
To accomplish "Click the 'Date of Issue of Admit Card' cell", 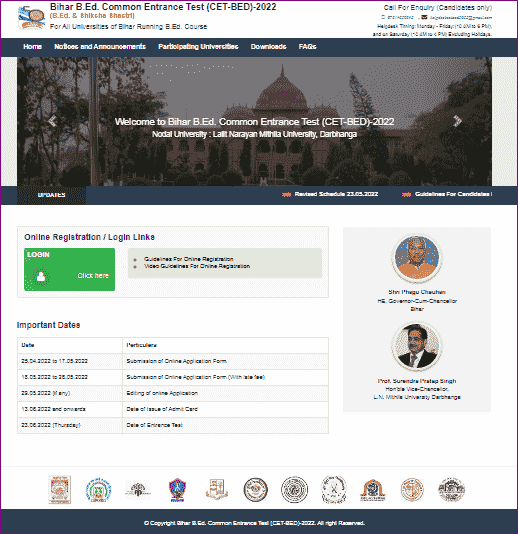I will click(225, 409).
